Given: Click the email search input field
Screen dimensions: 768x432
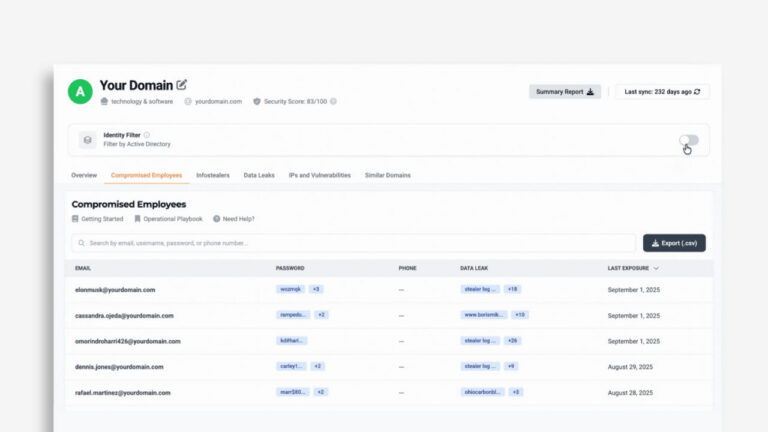Looking at the screenshot, I should click(x=350, y=243).
